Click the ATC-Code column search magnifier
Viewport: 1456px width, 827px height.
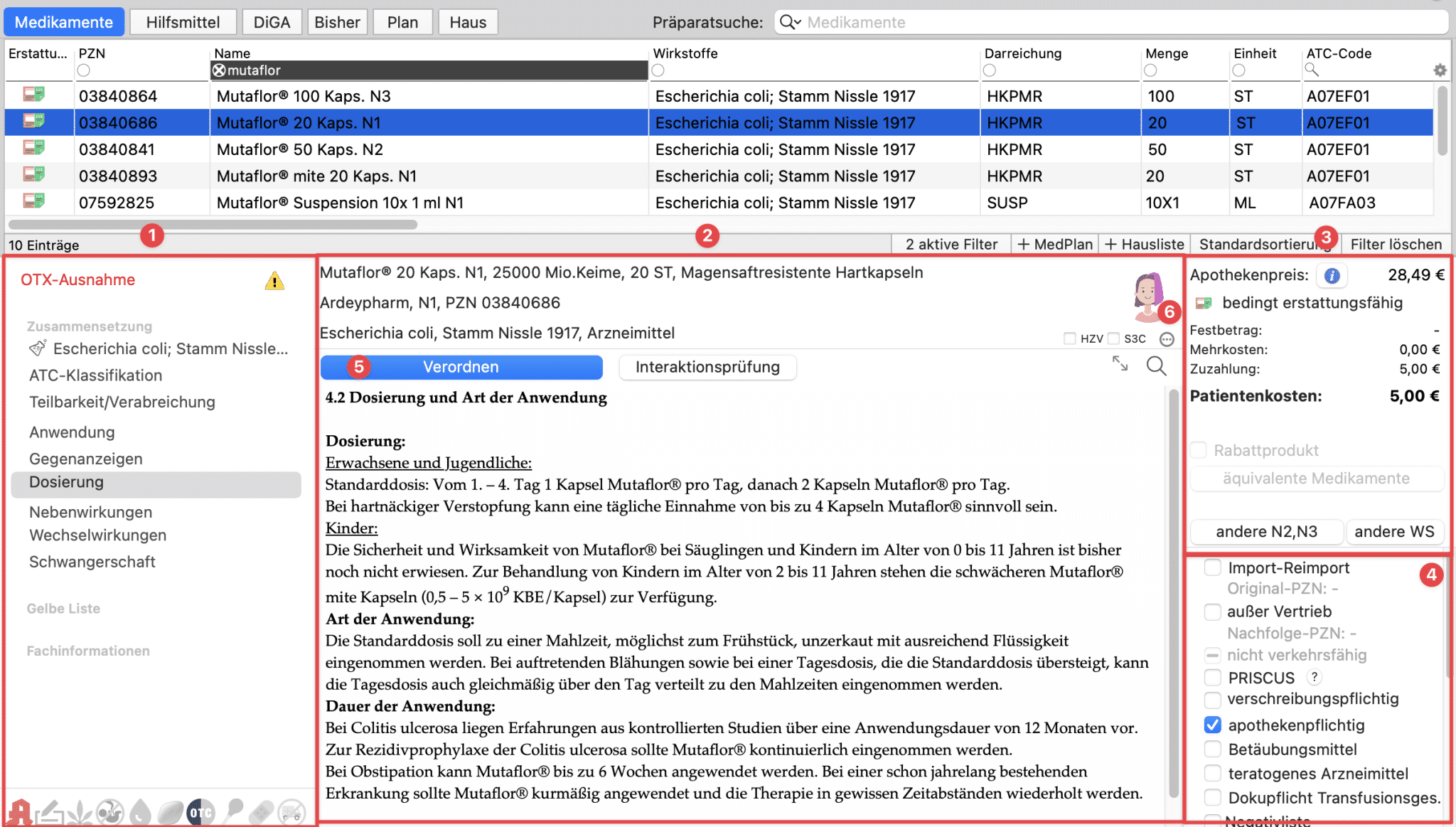1312,70
